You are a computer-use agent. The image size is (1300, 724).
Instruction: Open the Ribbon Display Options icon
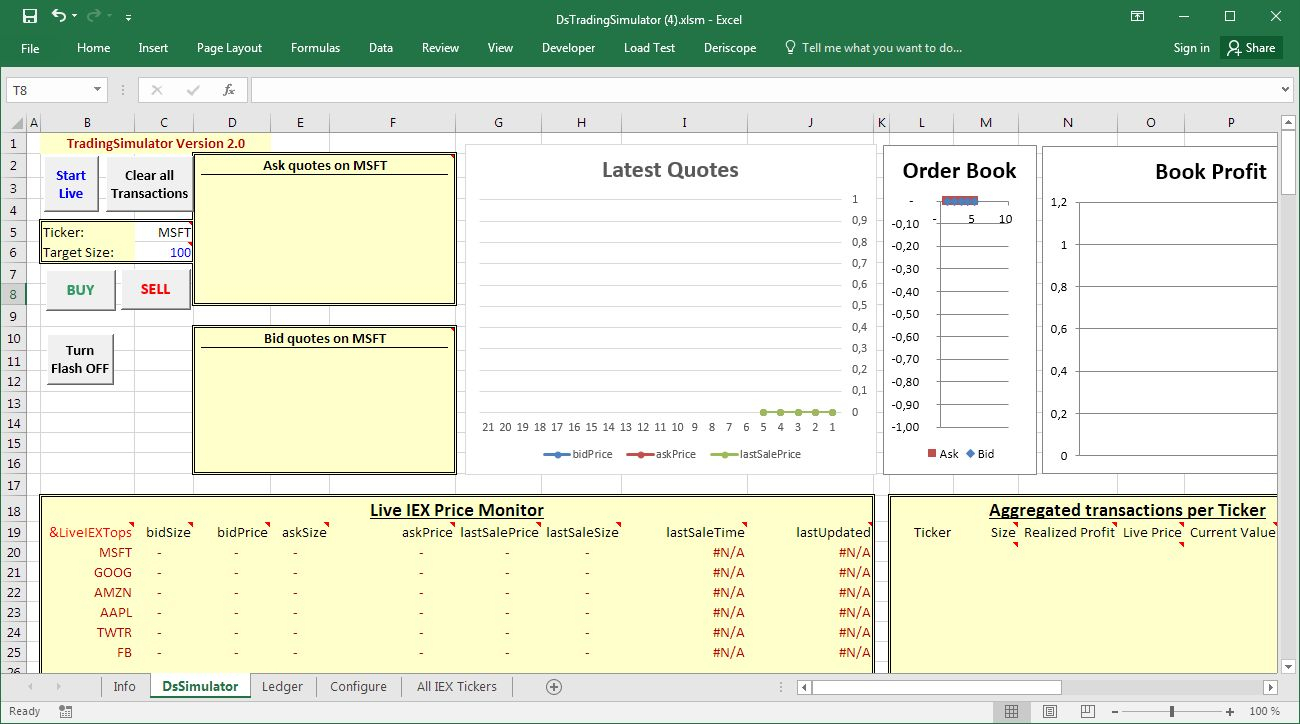pos(1137,16)
